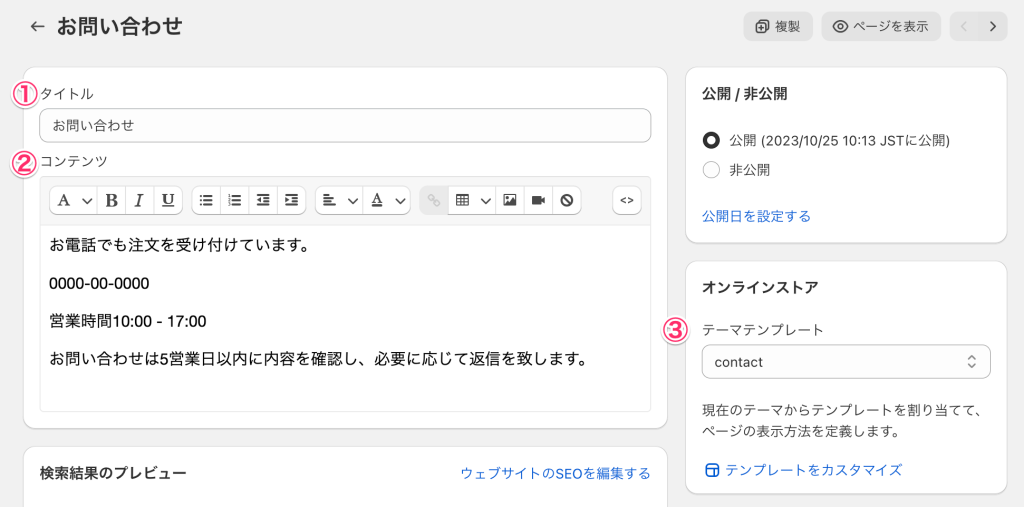Image resolution: width=1024 pixels, height=507 pixels.
Task: Expand the text alignment dropdown
Action: 339,200
